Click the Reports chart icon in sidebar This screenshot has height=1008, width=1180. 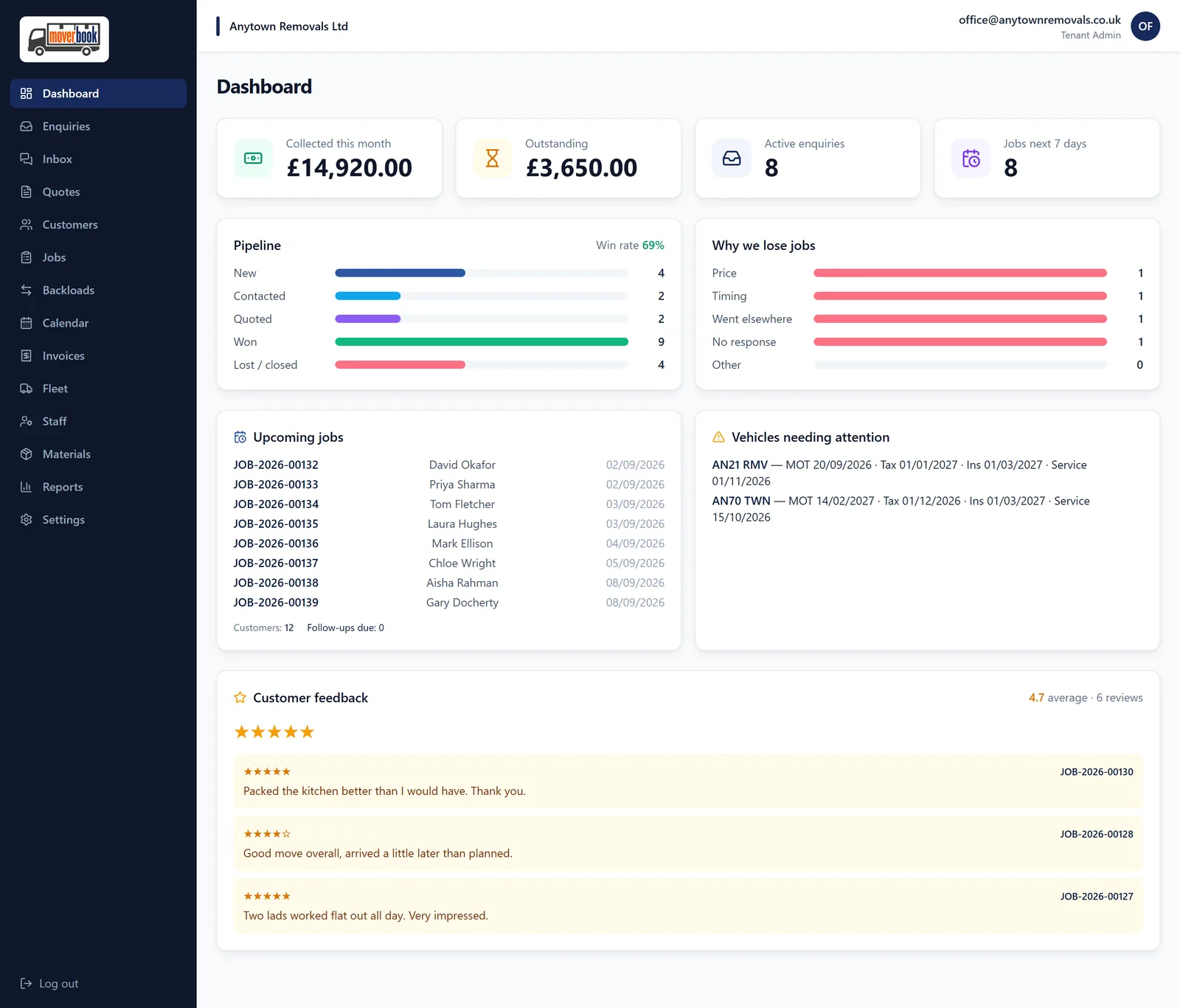point(27,487)
